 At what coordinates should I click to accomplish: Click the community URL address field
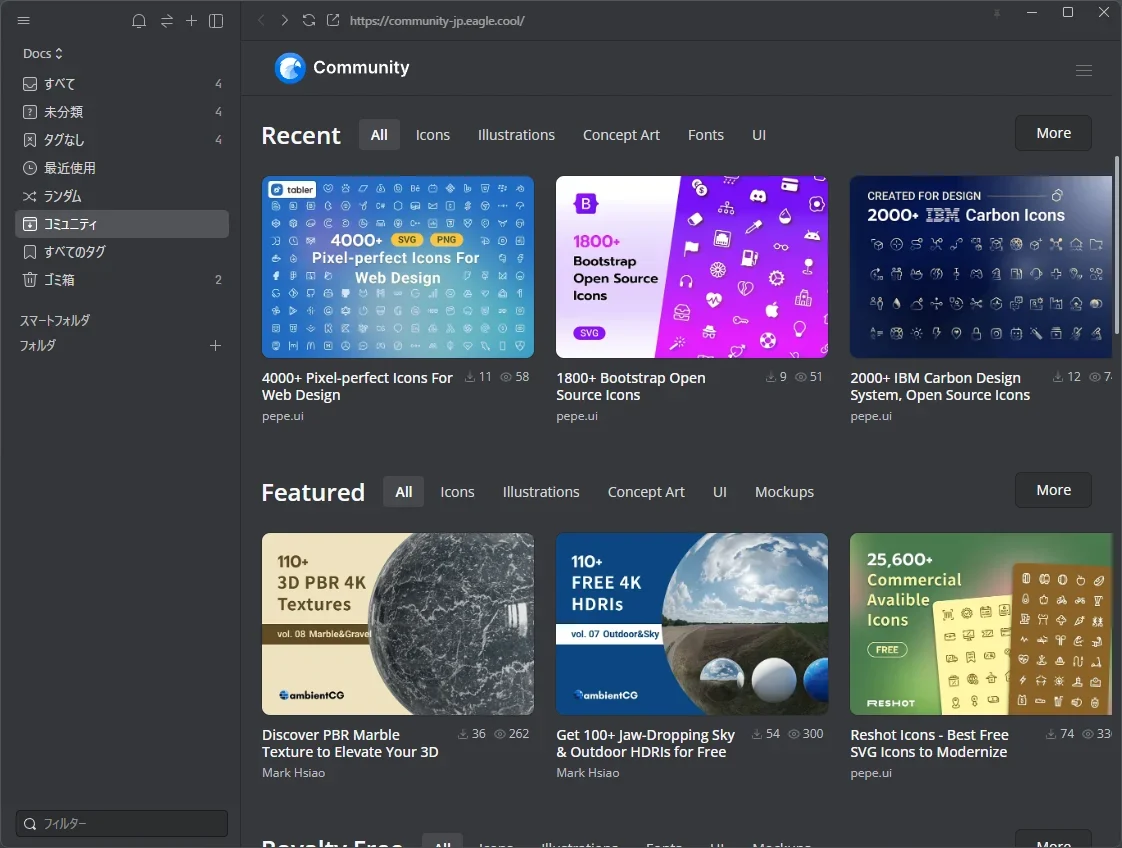436,21
